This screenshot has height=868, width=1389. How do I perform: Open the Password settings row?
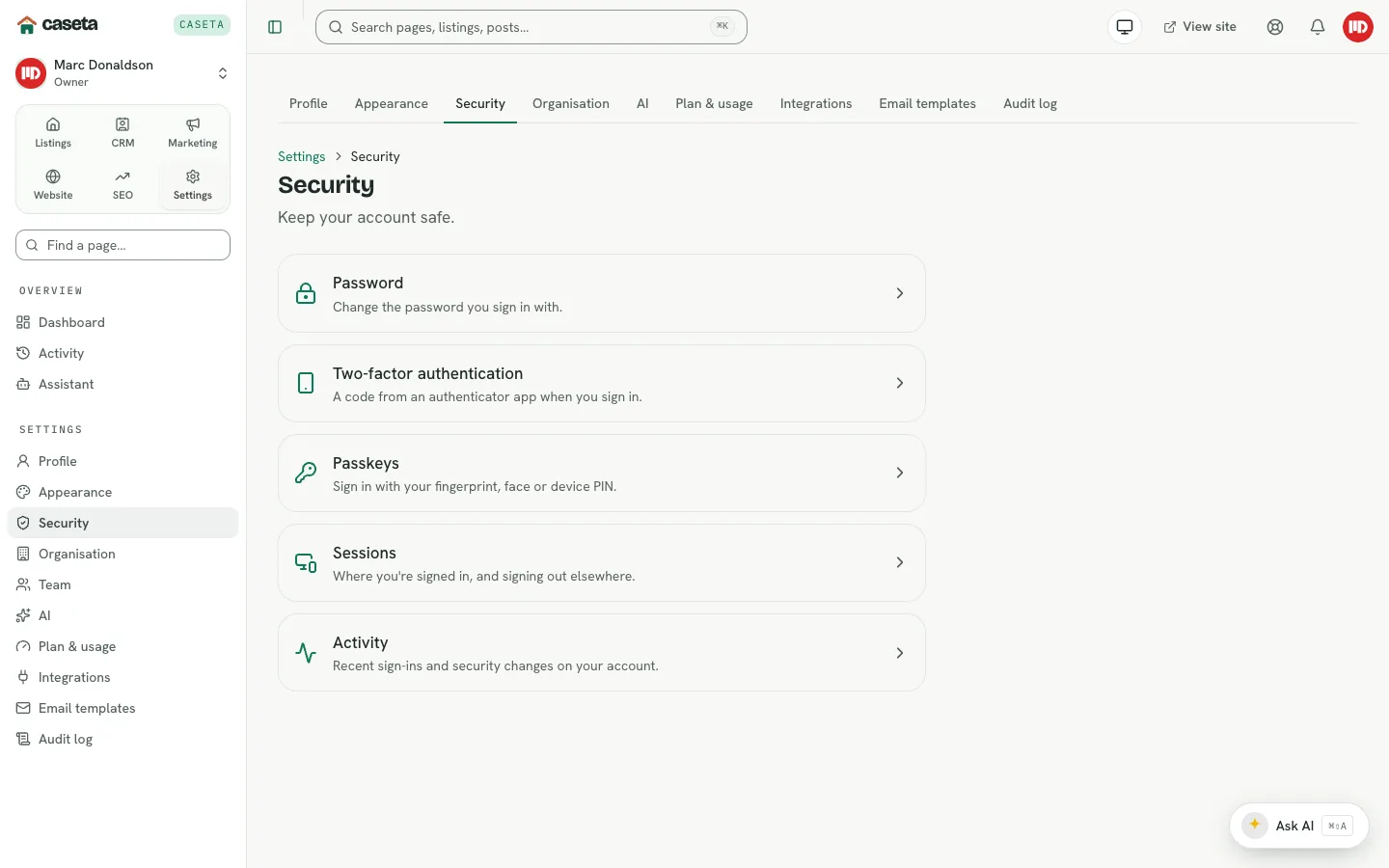[602, 293]
